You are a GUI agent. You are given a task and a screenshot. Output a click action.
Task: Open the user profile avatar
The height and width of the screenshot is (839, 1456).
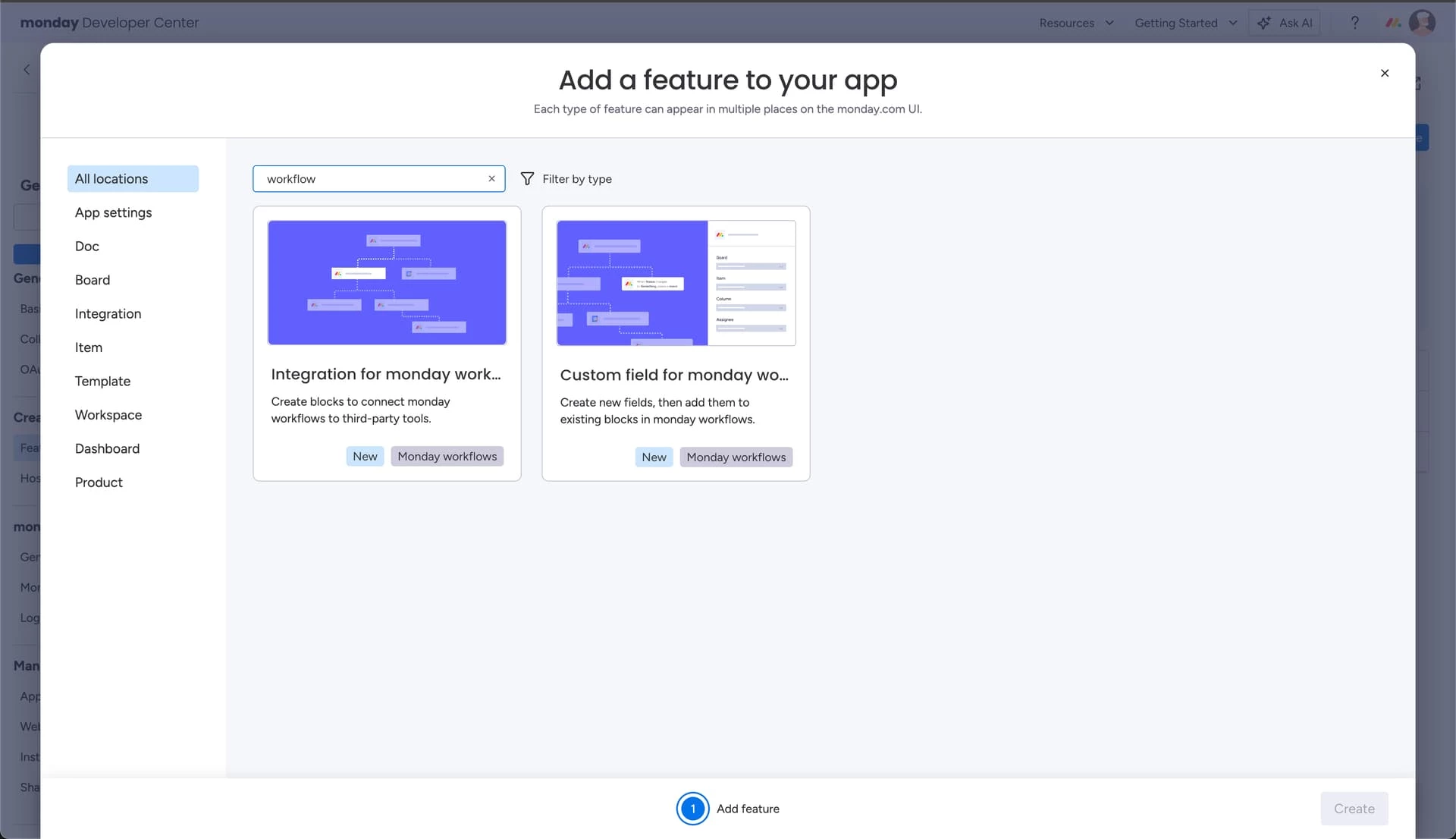pyautogui.click(x=1422, y=22)
